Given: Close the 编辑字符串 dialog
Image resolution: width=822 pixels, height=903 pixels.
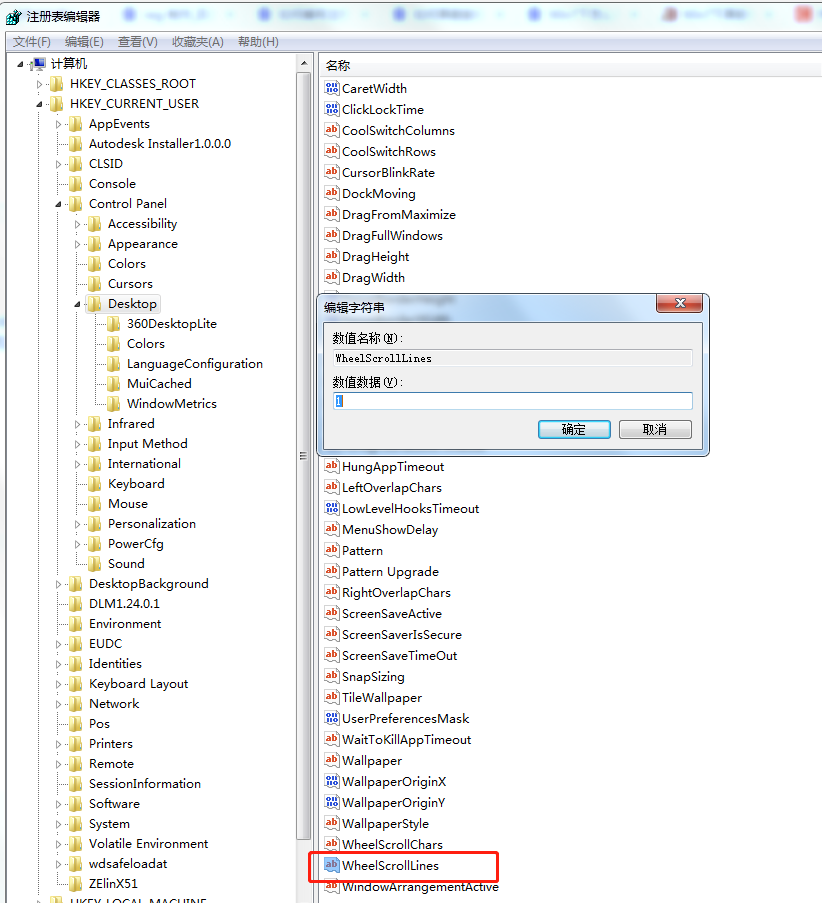Looking at the screenshot, I should (x=680, y=303).
